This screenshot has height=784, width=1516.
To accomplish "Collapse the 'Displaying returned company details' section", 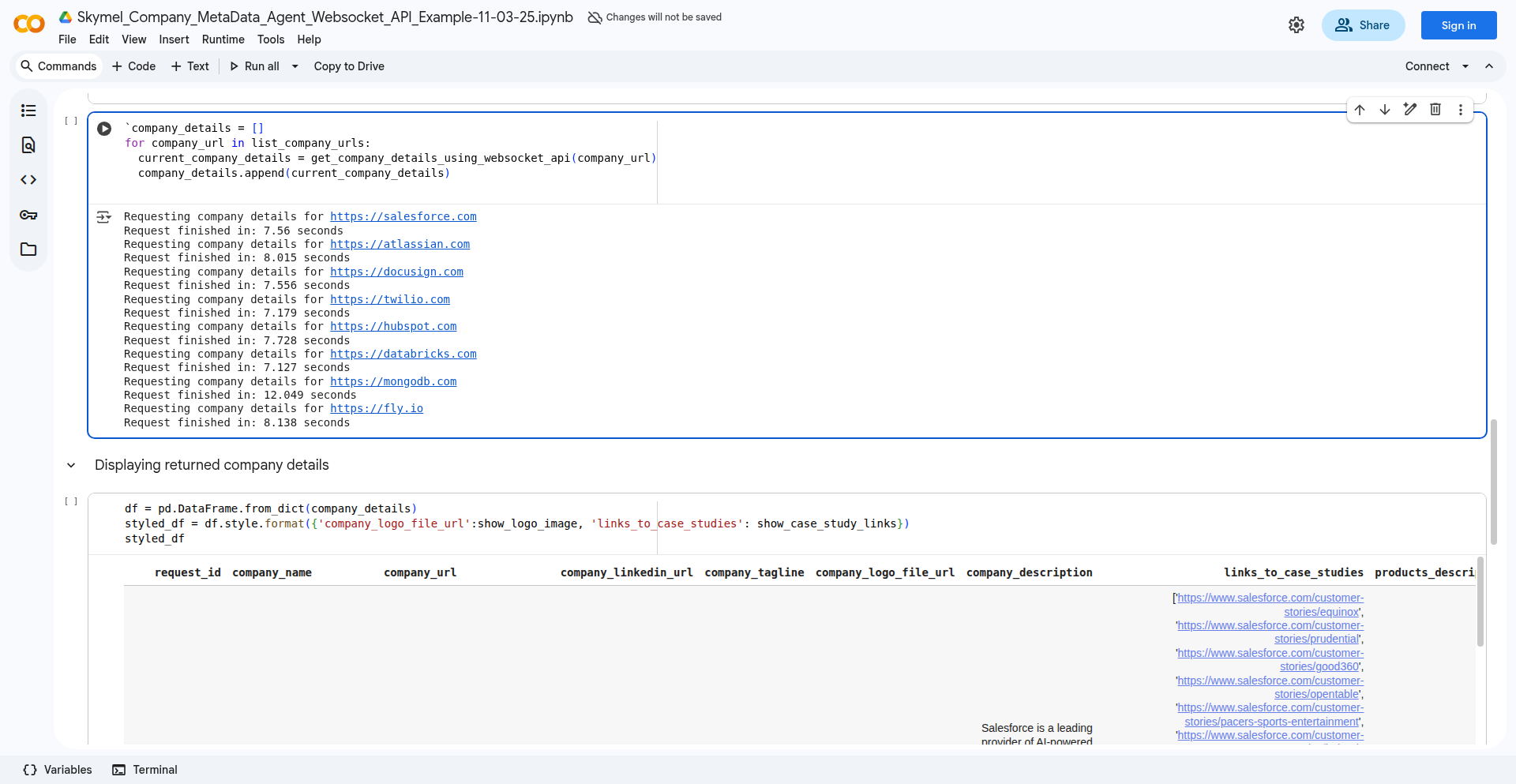I will pyautogui.click(x=71, y=465).
